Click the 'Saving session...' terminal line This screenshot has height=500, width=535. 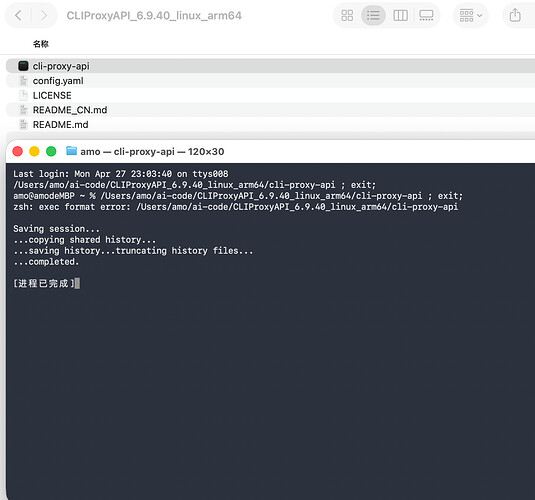56,229
